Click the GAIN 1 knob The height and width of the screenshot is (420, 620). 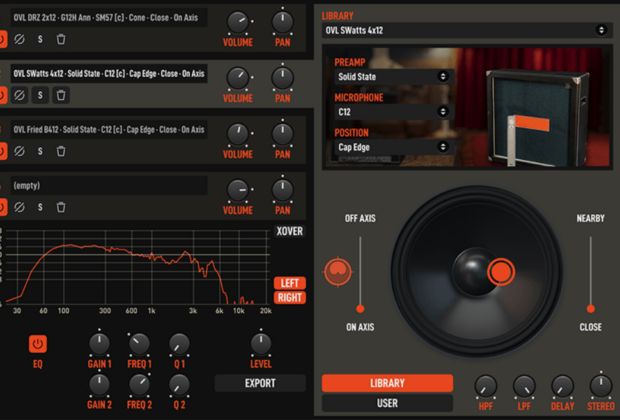99,344
